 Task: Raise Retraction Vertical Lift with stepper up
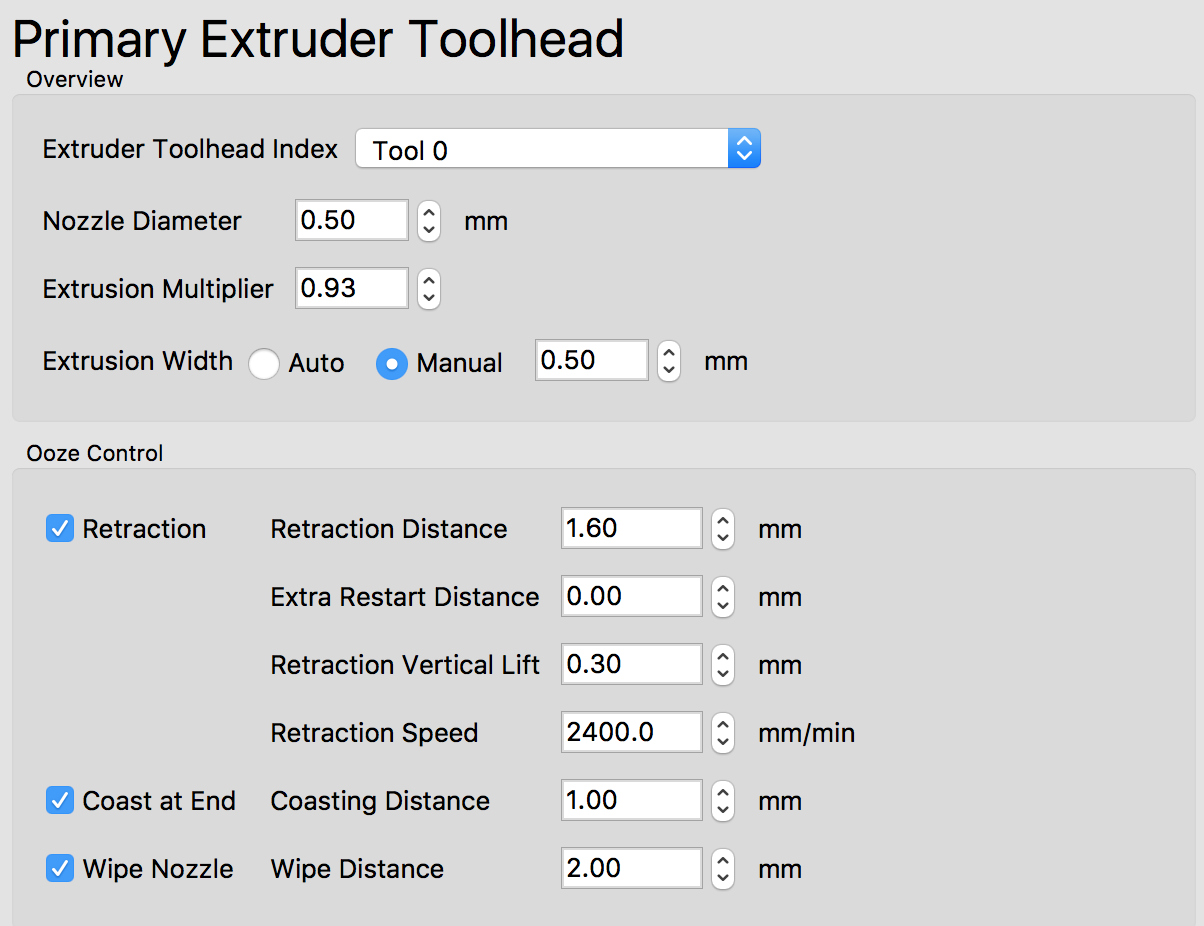click(723, 655)
